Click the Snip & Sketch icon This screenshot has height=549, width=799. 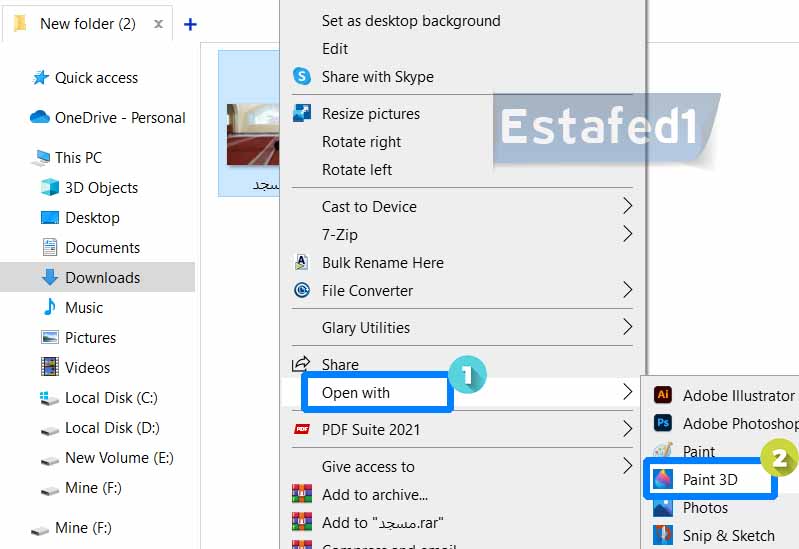coord(663,535)
